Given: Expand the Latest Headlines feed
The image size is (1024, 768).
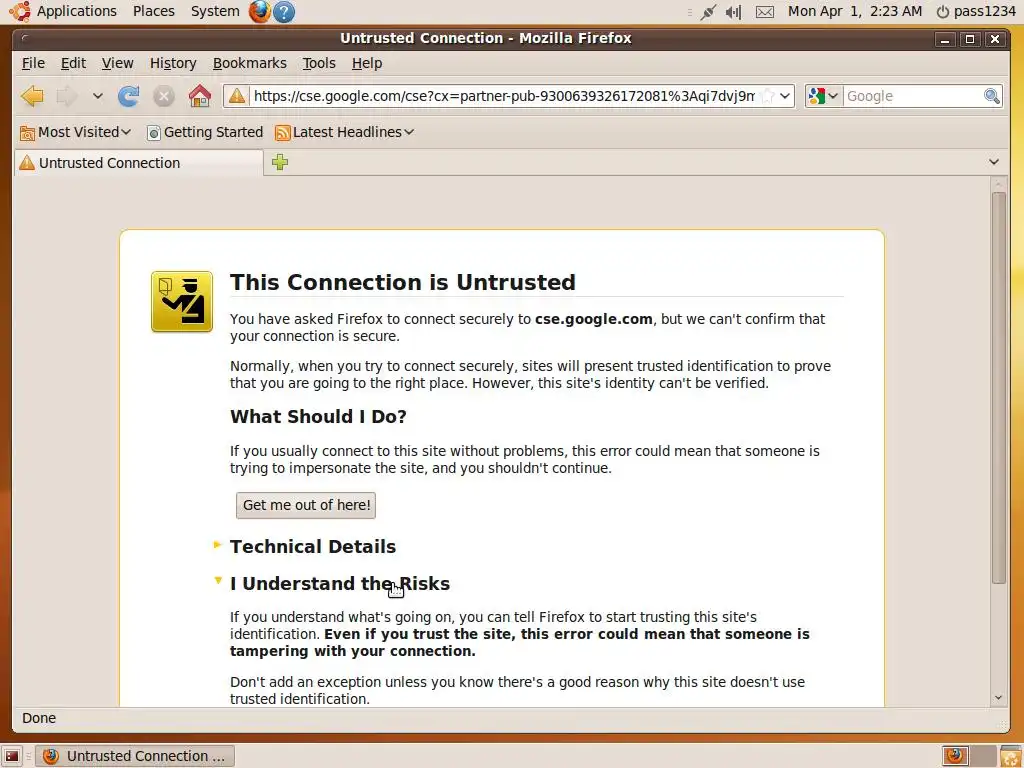Looking at the screenshot, I should point(344,133).
